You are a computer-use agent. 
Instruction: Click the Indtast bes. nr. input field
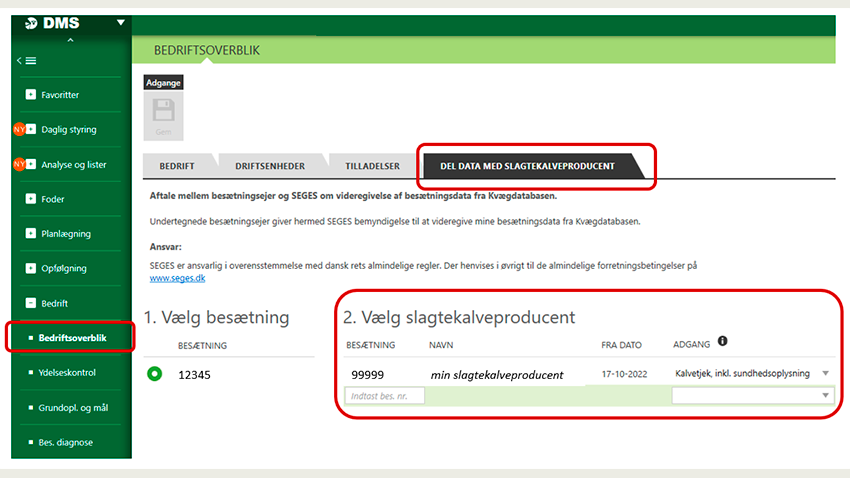tap(384, 396)
